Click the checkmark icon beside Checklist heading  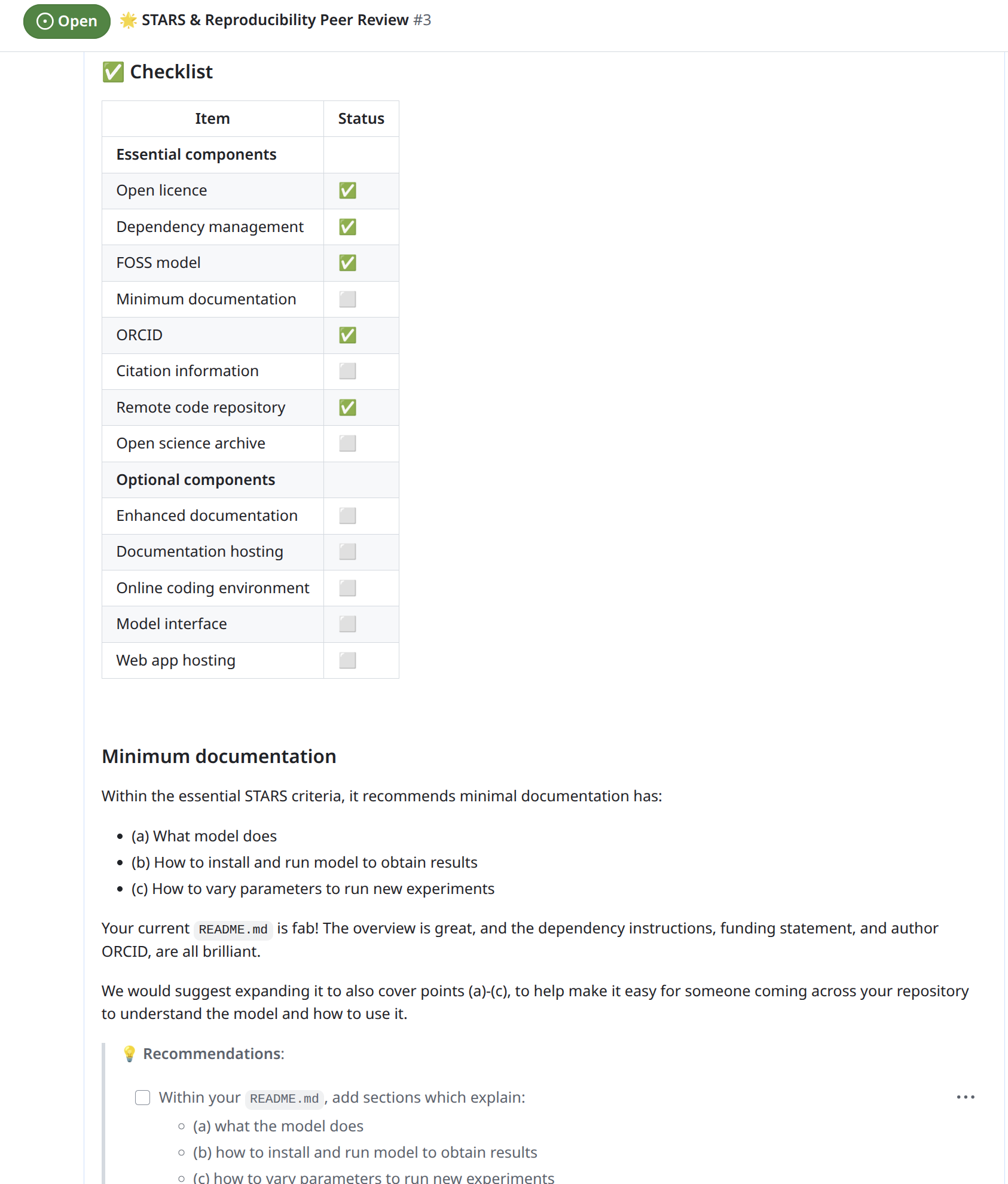point(113,72)
